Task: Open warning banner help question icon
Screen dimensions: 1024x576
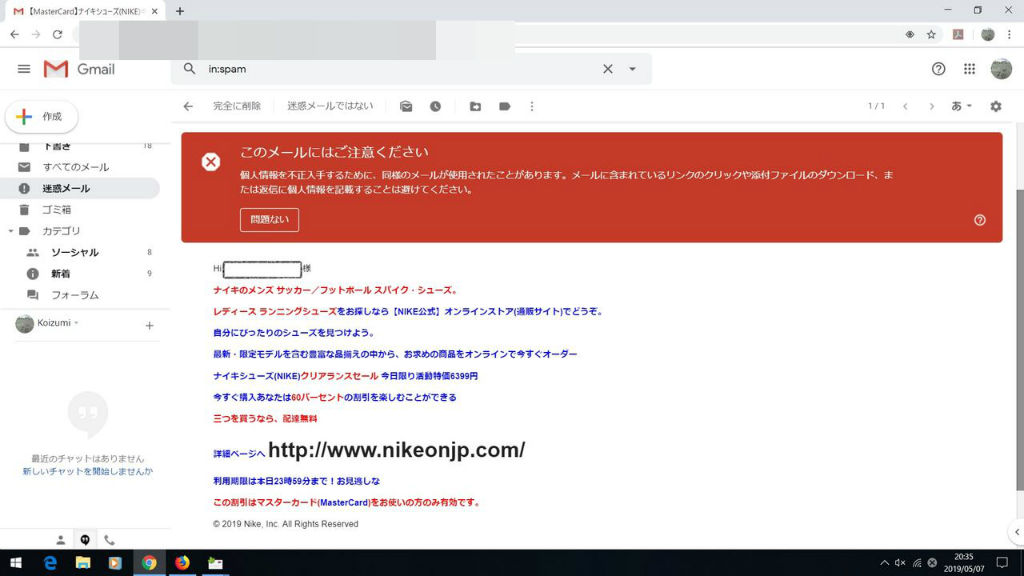Action: pyautogui.click(x=980, y=220)
